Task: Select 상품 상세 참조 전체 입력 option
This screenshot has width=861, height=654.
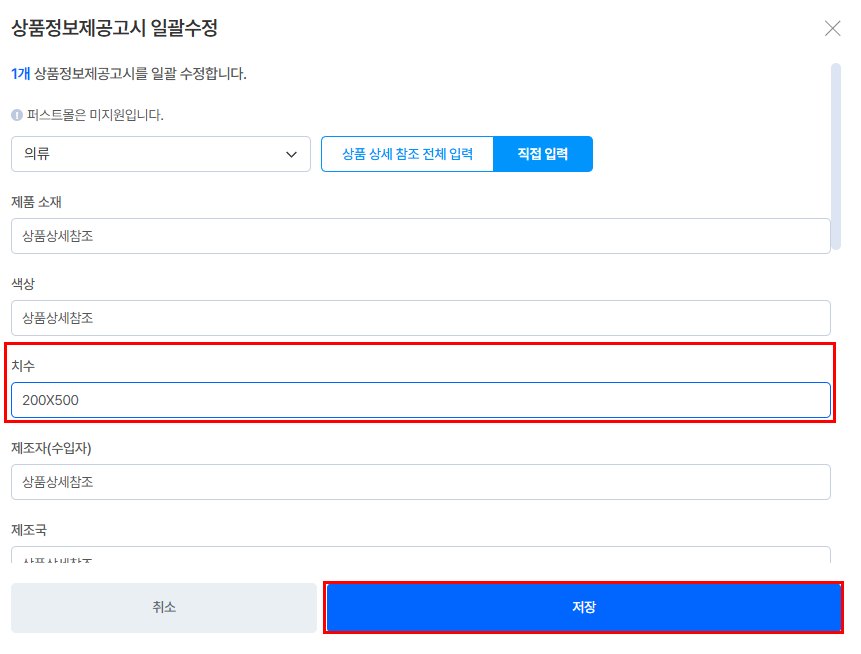Action: [407, 154]
